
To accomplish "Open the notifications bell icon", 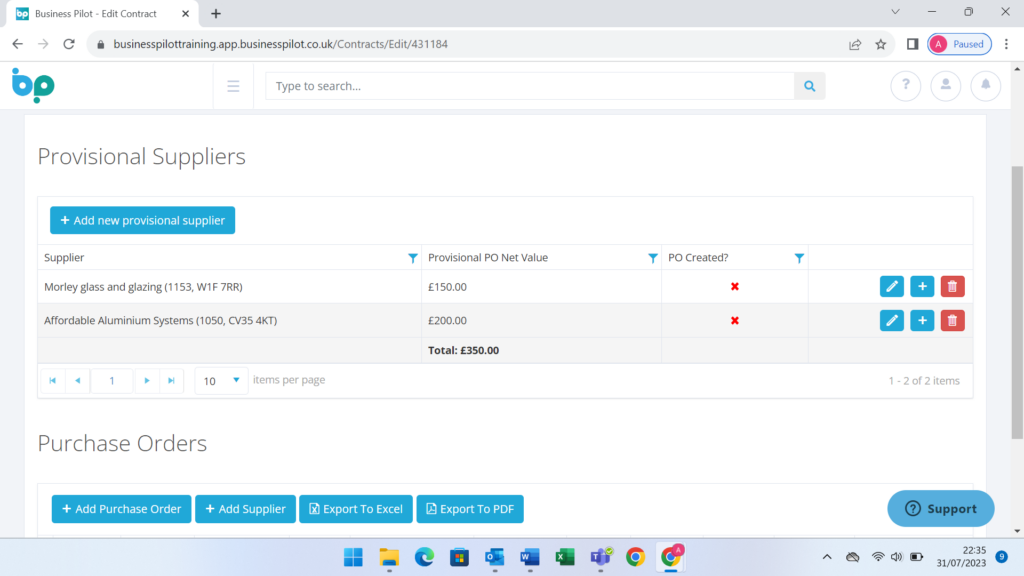I will 985,87.
